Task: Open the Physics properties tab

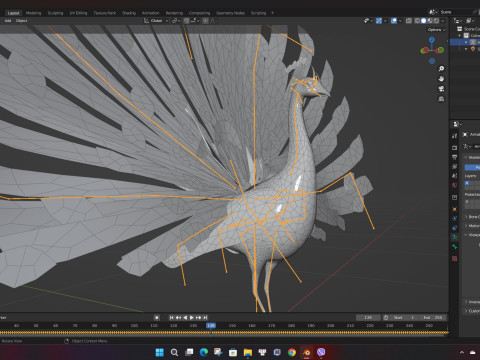Action: (x=454, y=218)
